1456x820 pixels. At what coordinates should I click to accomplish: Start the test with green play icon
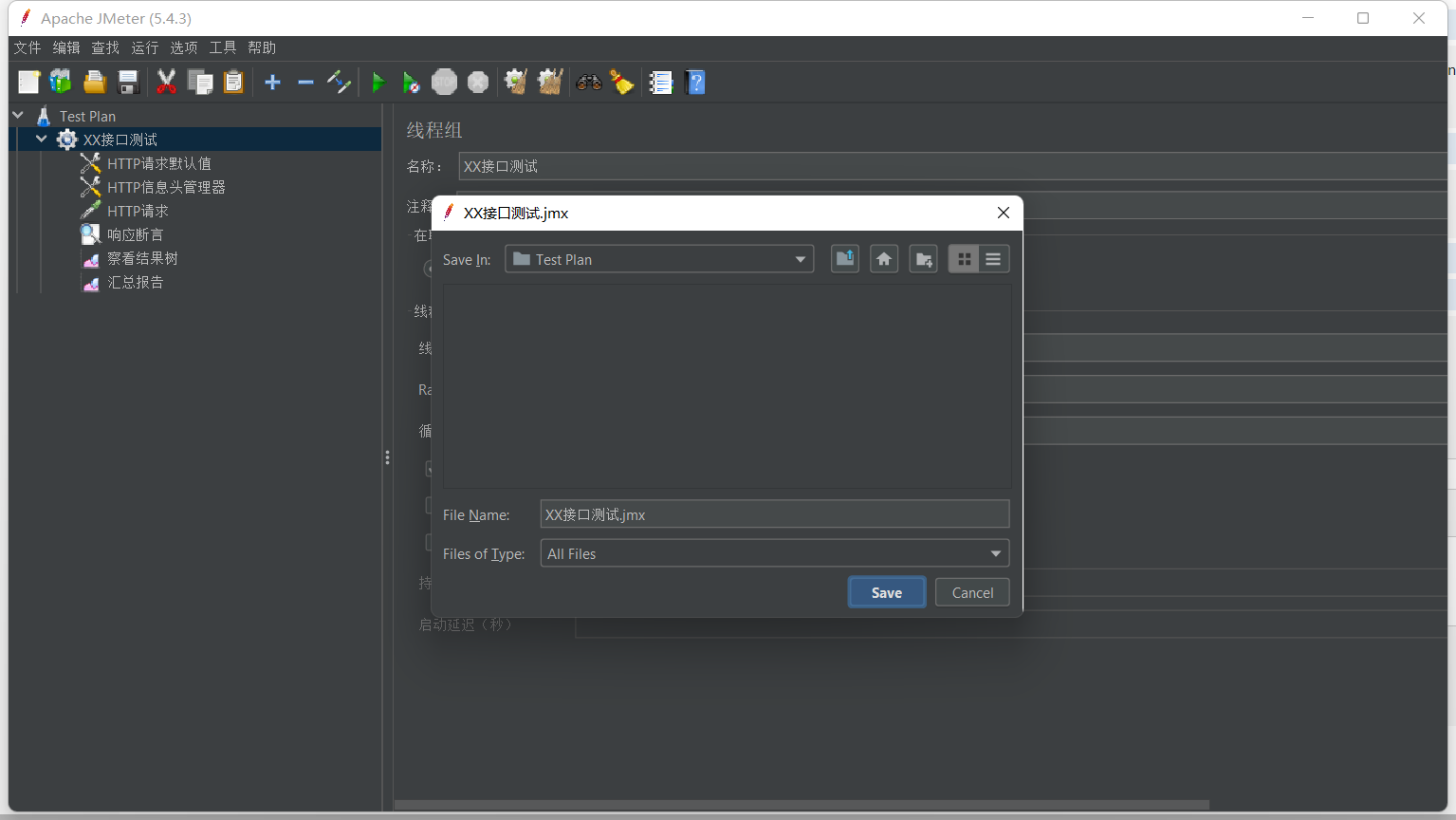coord(378,83)
